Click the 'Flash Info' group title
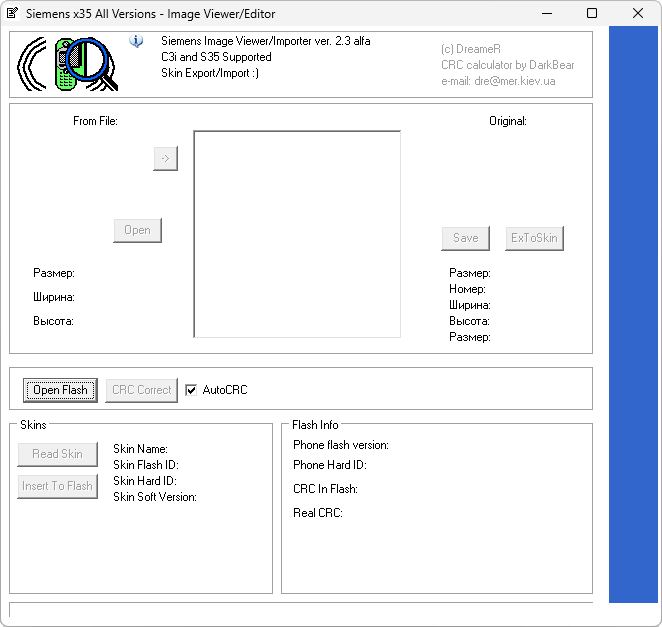 [315, 425]
